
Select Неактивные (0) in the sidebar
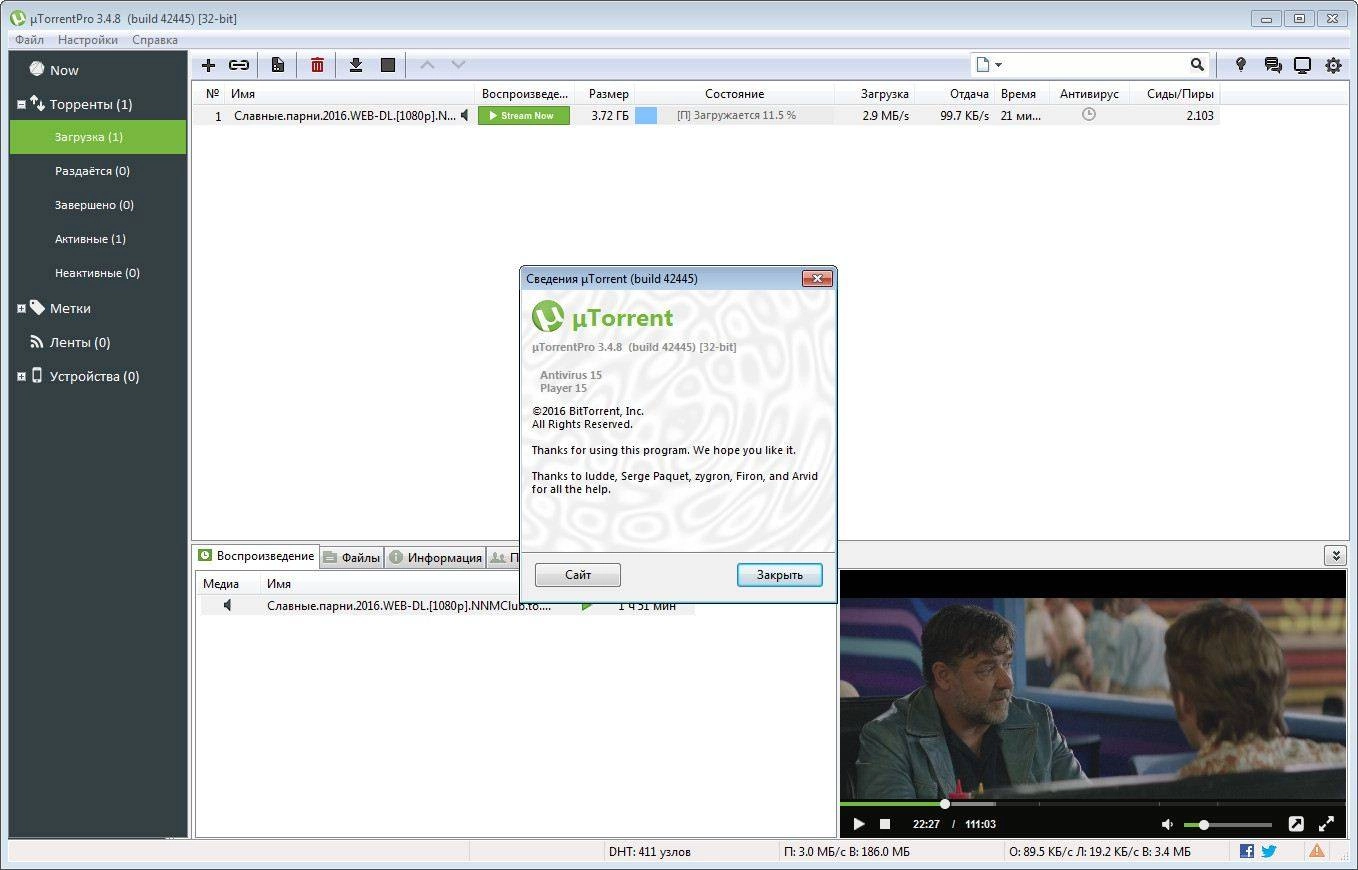tap(98, 273)
